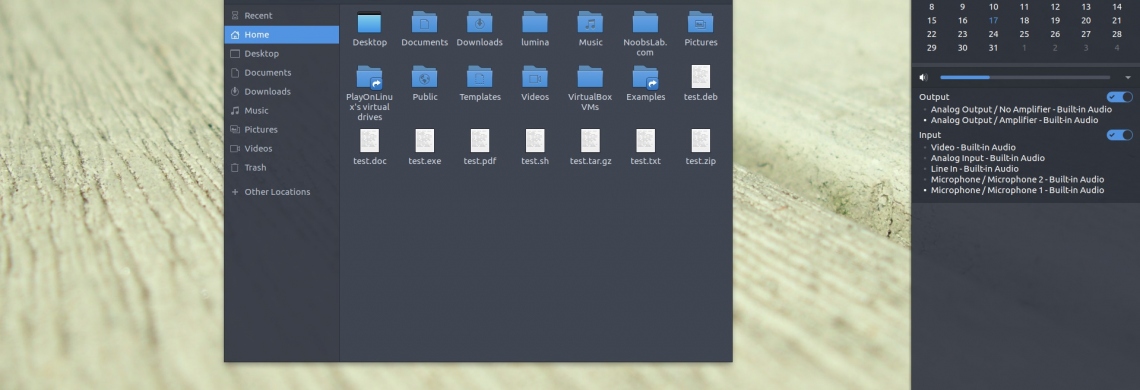Open the Downloads folder icon

[x=479, y=23]
